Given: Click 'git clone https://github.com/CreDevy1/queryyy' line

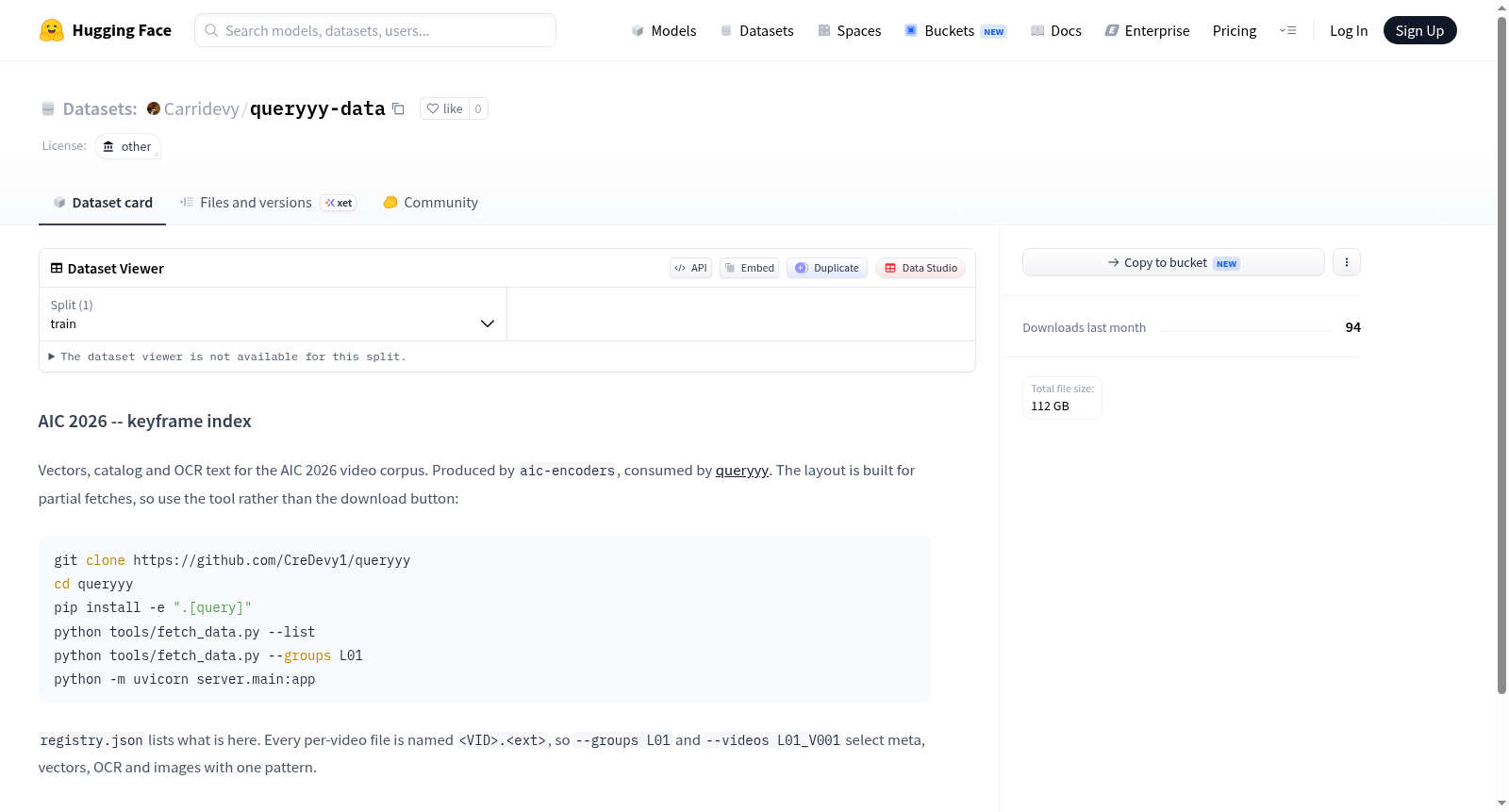Looking at the screenshot, I should click(x=232, y=560).
